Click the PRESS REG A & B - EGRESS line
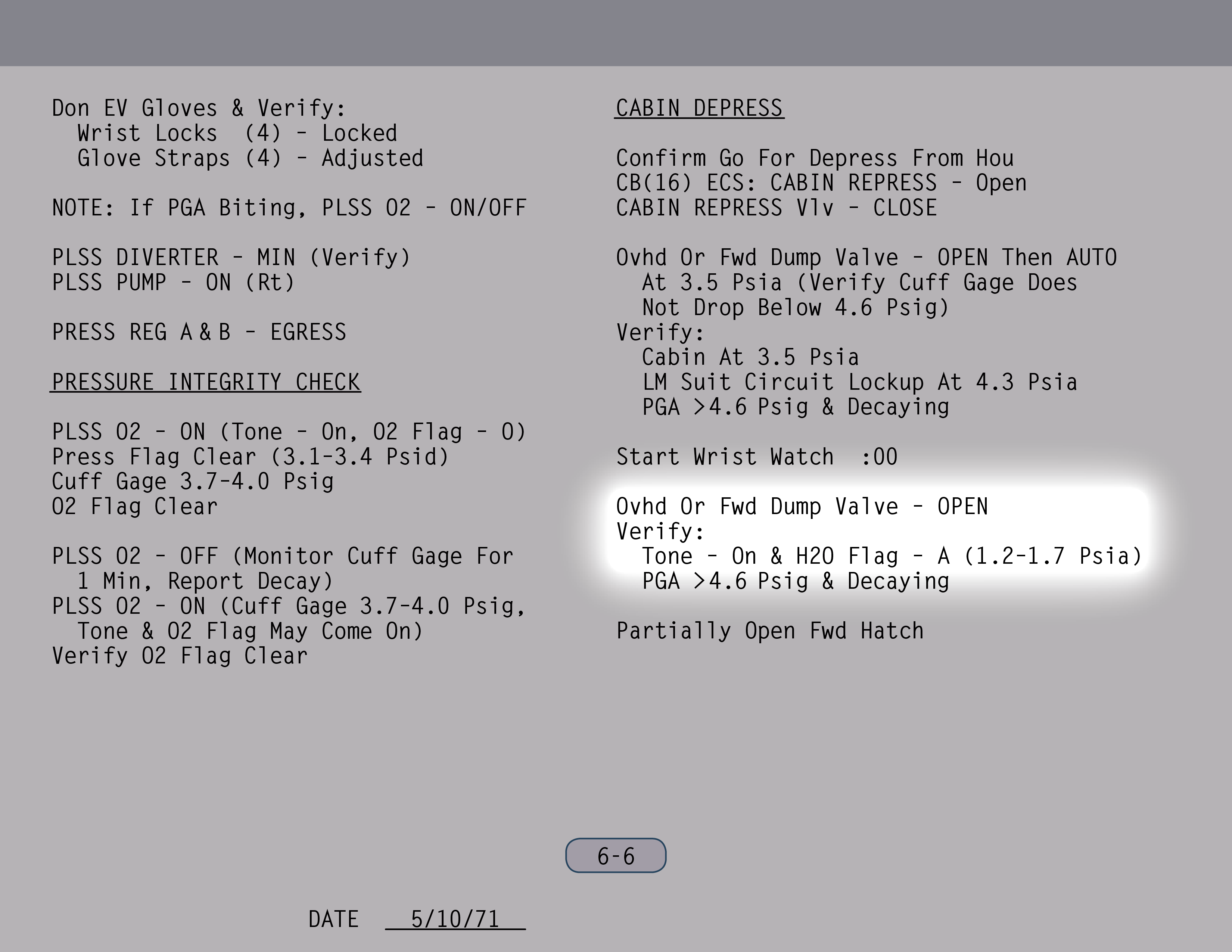This screenshot has height=952, width=1232. pyautogui.click(x=199, y=332)
